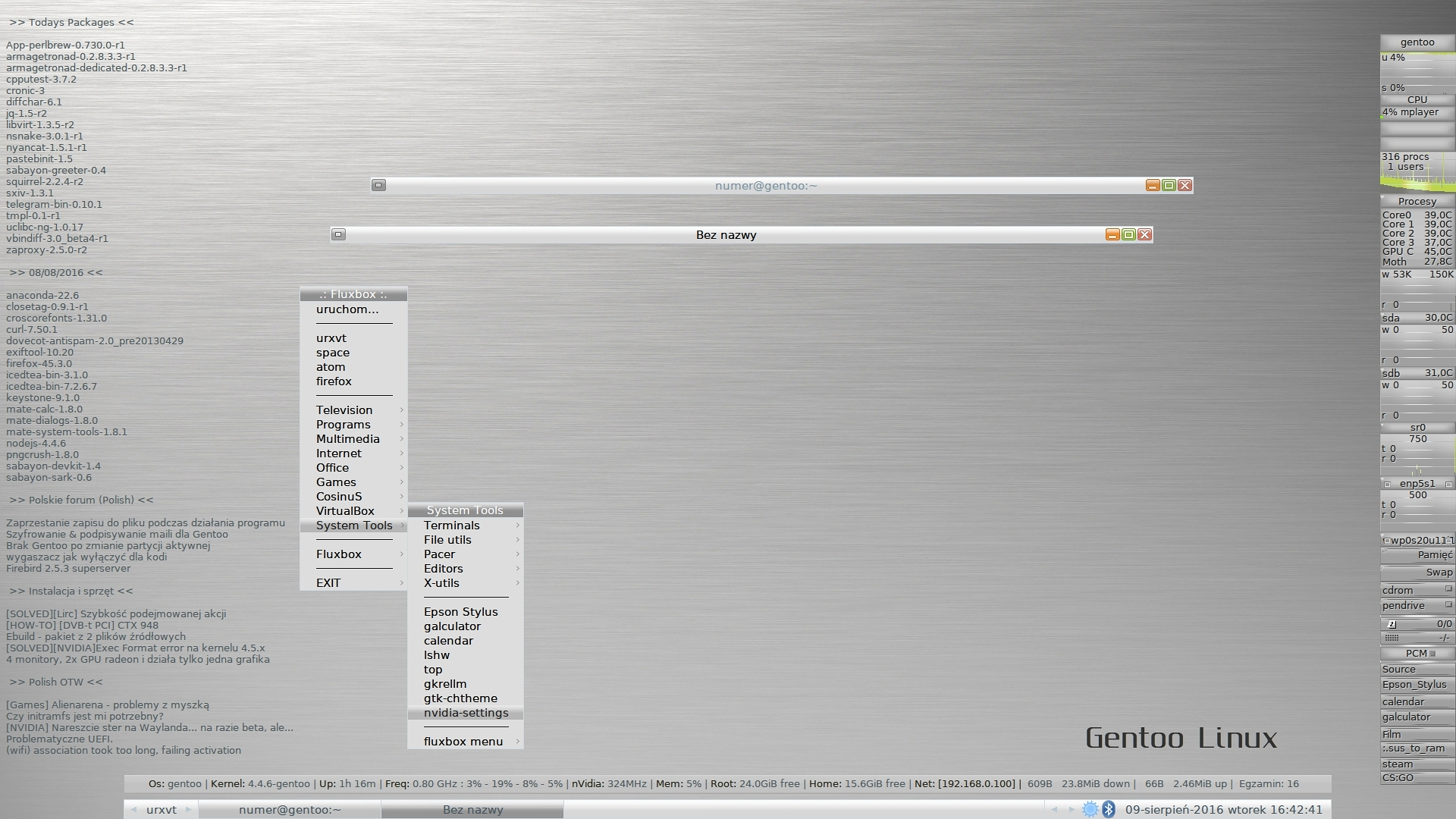Expand Programs submenu arrow

[x=401, y=424]
